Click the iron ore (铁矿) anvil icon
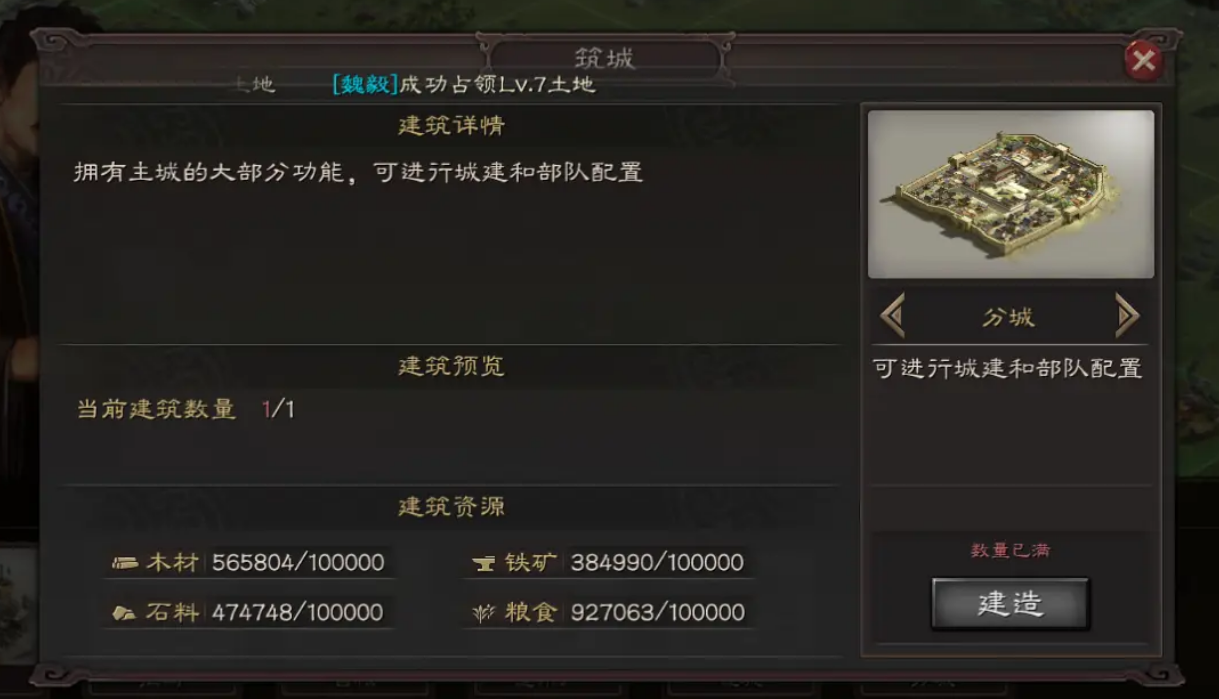The width and height of the screenshot is (1219, 699). tap(484, 564)
